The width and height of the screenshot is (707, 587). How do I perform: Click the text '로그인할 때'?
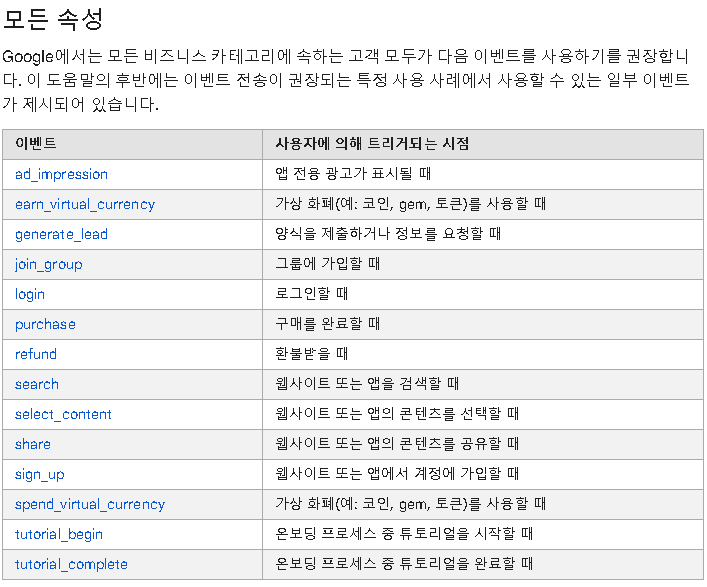click(312, 294)
